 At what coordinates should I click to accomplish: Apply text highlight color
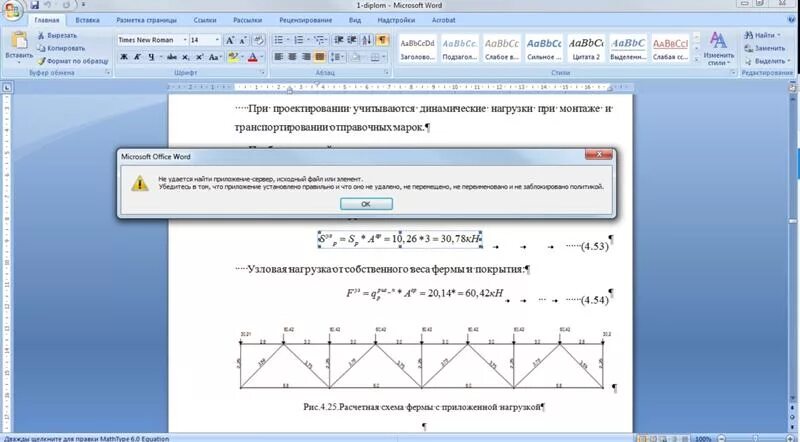[x=233, y=57]
